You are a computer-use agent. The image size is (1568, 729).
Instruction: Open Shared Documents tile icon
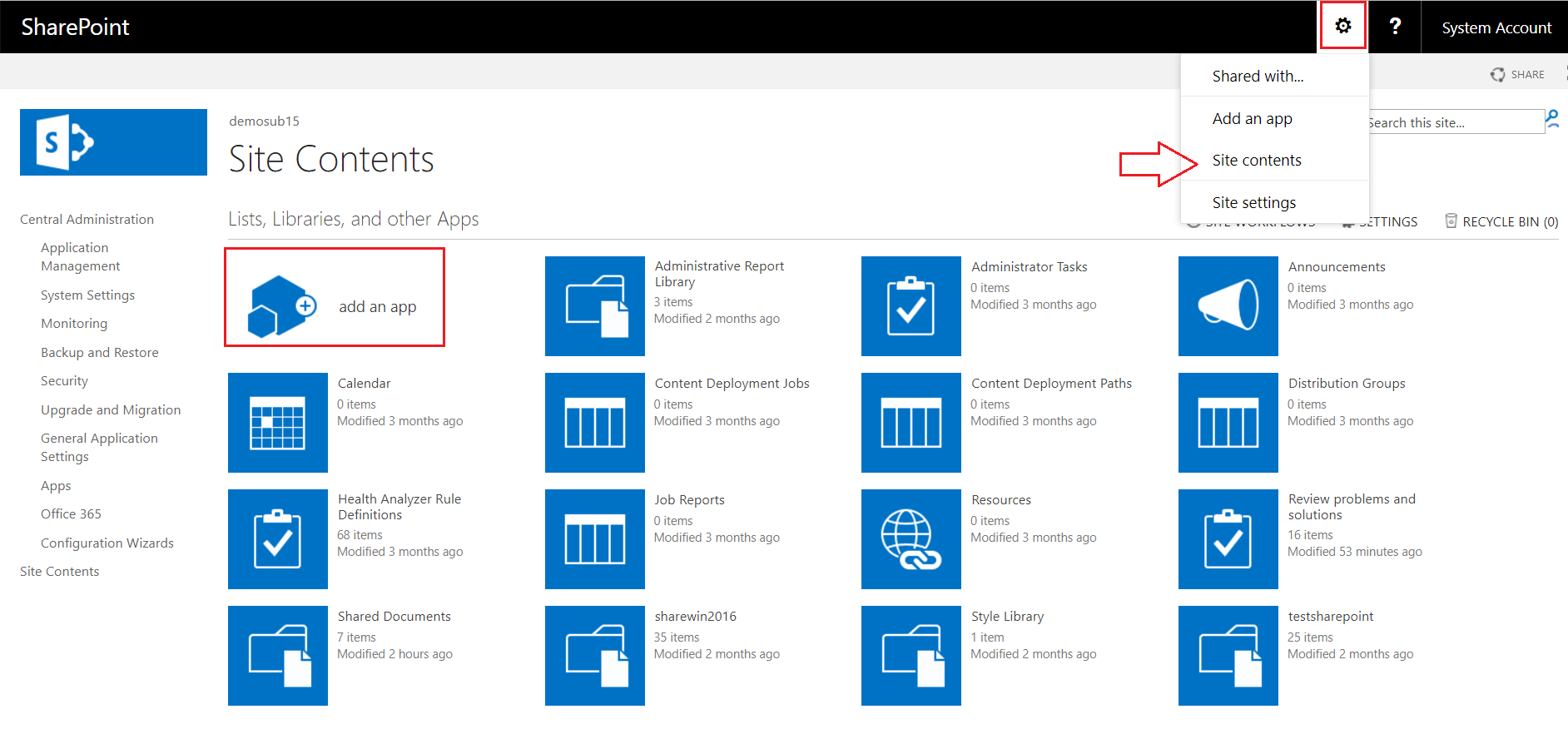click(x=278, y=656)
